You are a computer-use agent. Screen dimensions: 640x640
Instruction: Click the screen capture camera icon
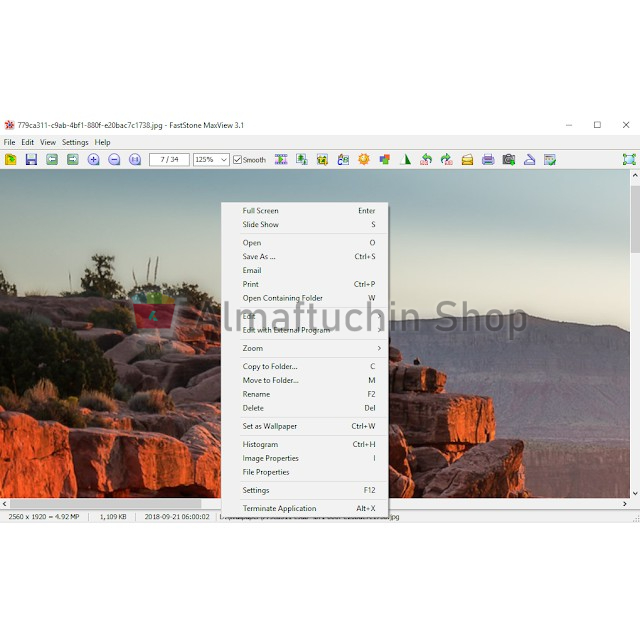[509, 159]
